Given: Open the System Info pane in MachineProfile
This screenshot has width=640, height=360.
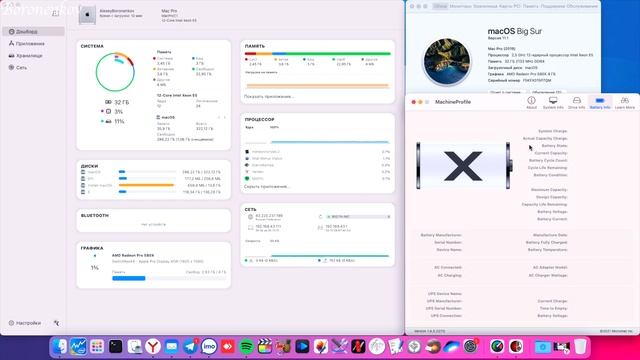Looking at the screenshot, I should (553, 102).
